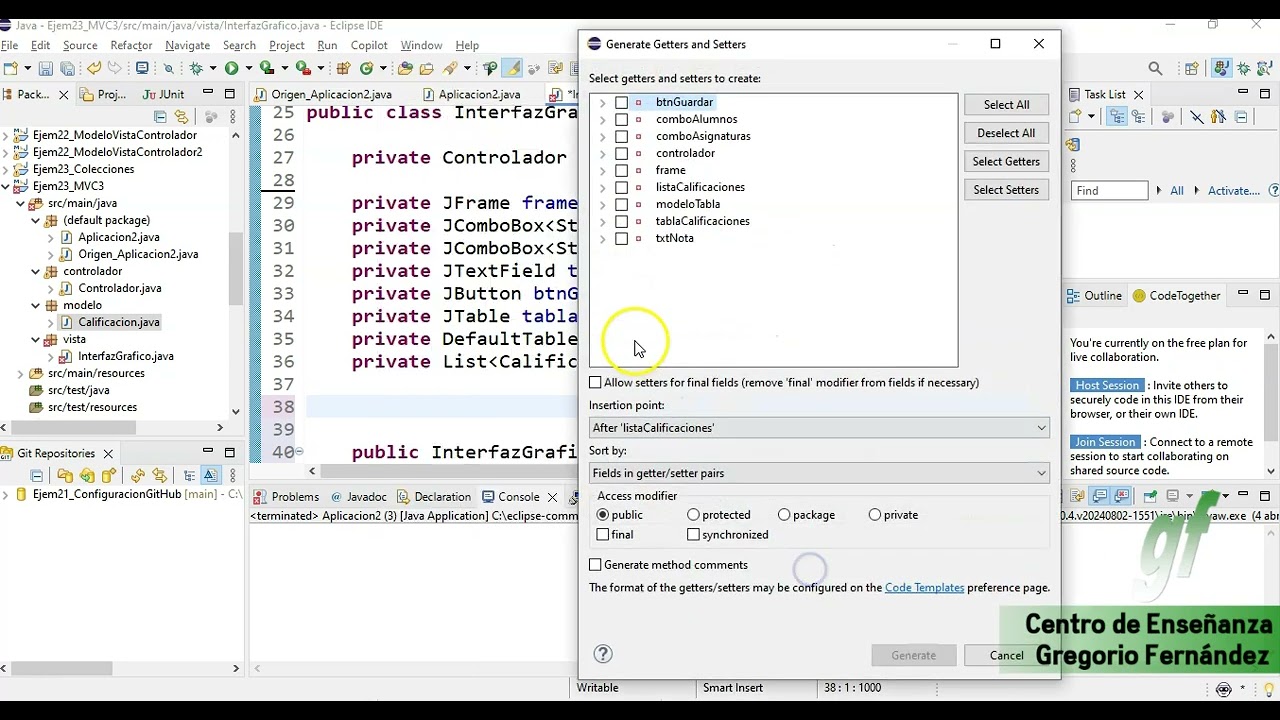Expand src/main/resources folder
Image resolution: width=1280 pixels, height=720 pixels.
click(x=20, y=373)
